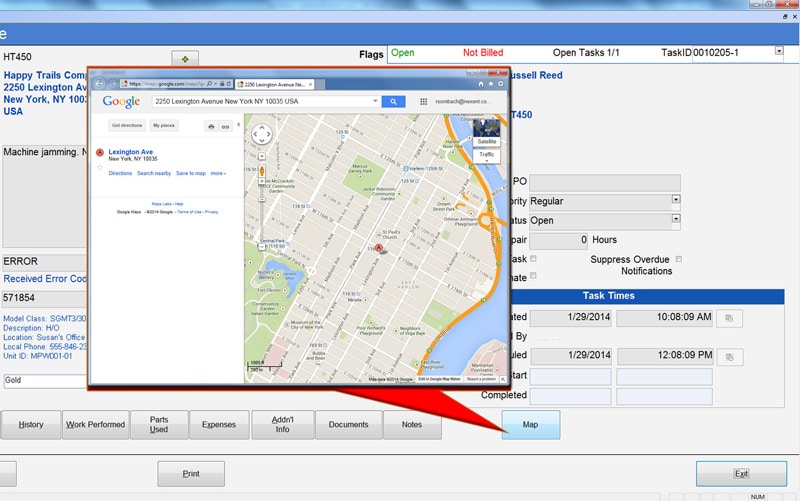Viewport: 800px width, 501px height.
Task: Click the Completed date field
Action: click(571, 396)
